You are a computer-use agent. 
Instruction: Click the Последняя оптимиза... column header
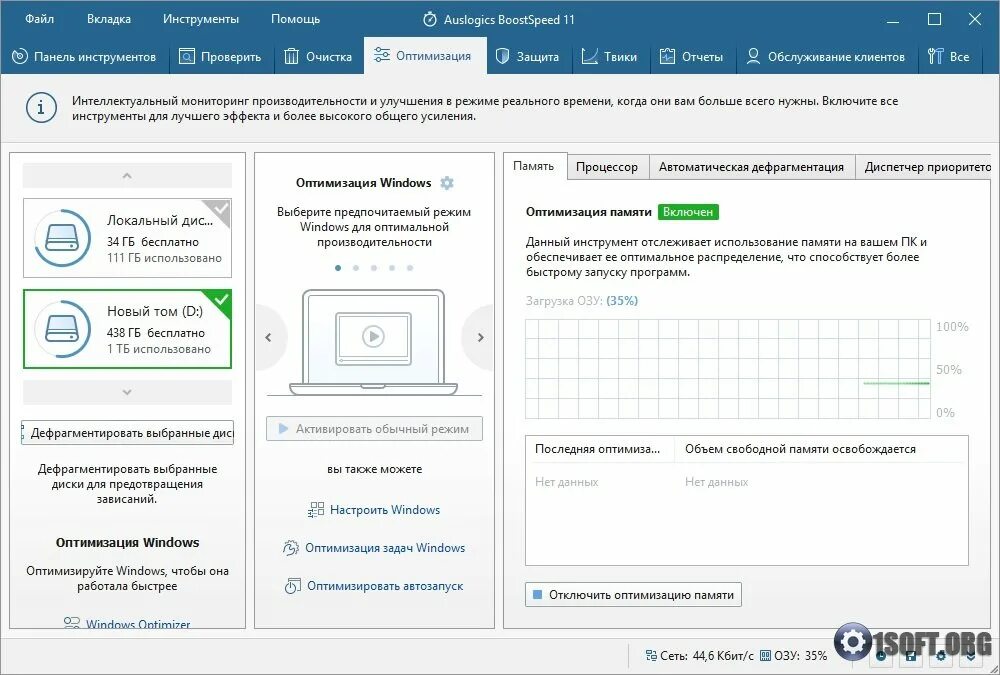(x=598, y=449)
